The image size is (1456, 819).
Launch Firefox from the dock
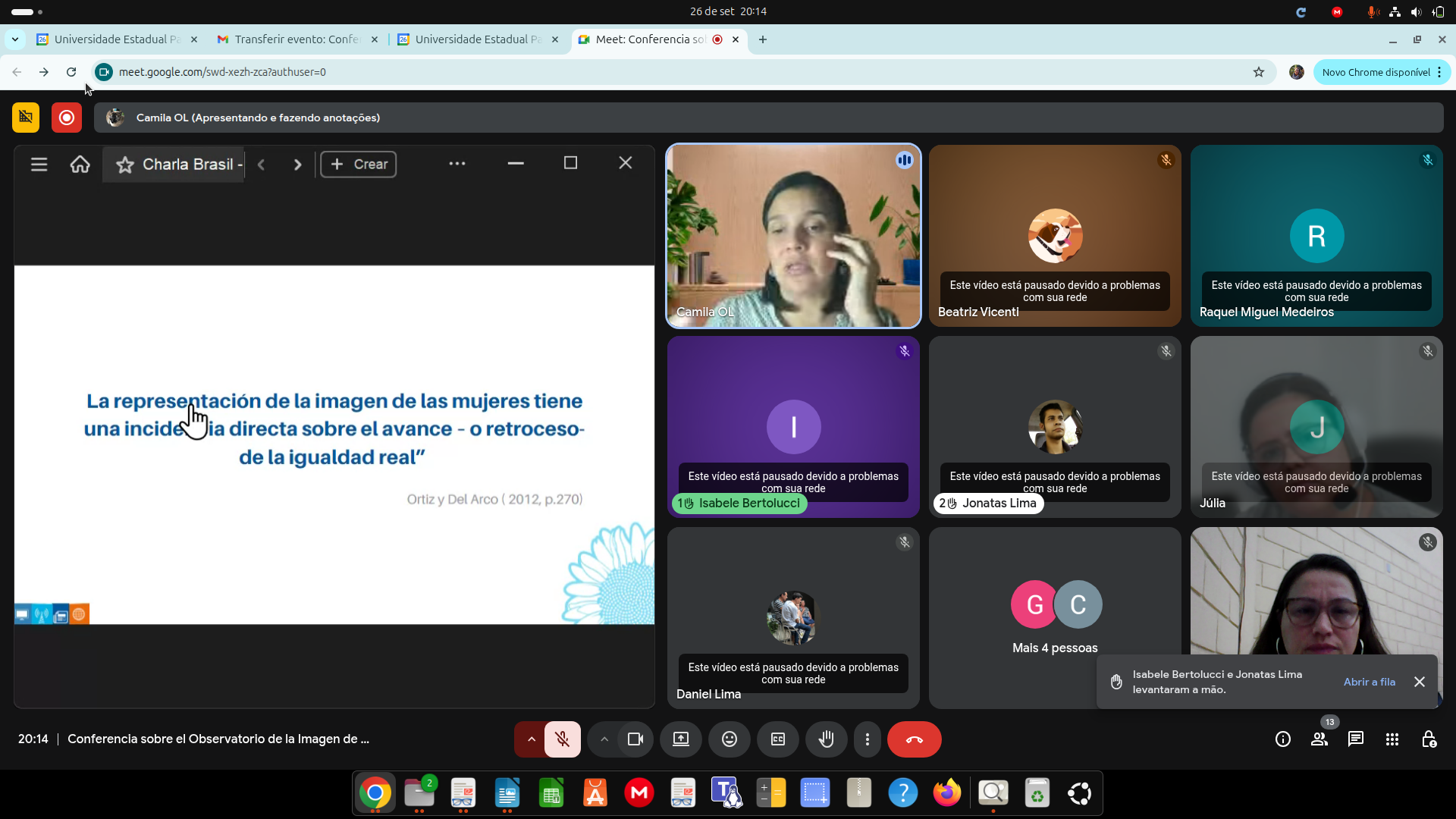(x=946, y=793)
